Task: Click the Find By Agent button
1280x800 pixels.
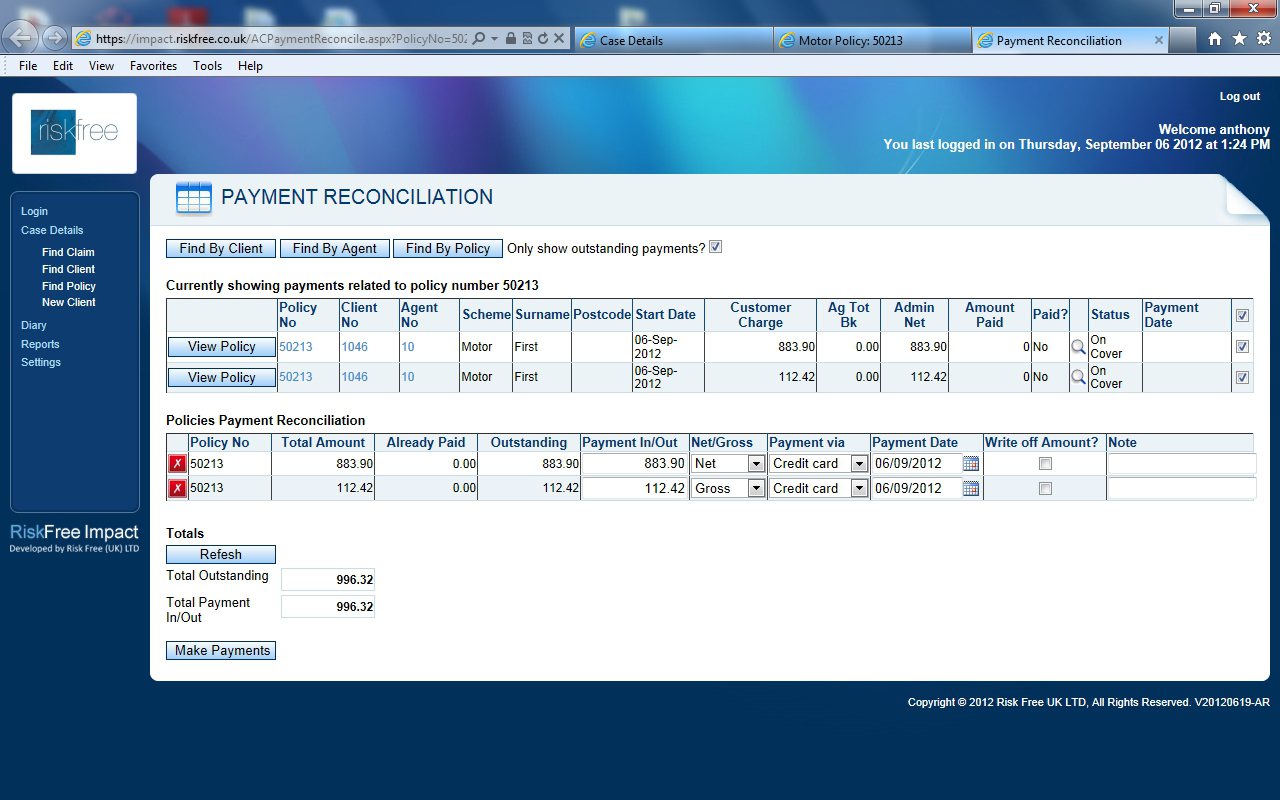Action: click(334, 249)
